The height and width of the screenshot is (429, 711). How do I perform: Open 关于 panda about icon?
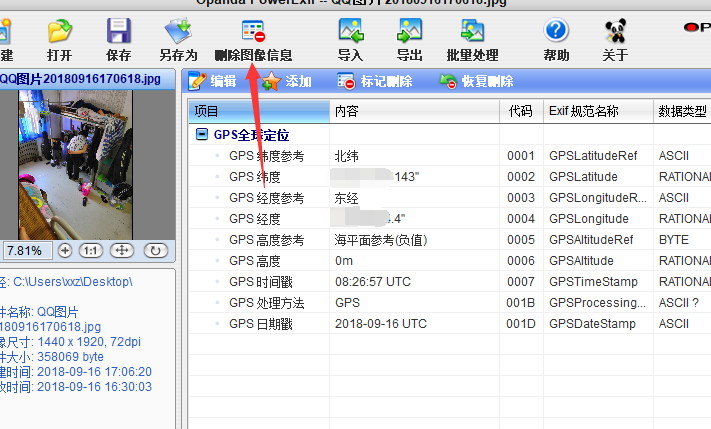click(x=615, y=39)
